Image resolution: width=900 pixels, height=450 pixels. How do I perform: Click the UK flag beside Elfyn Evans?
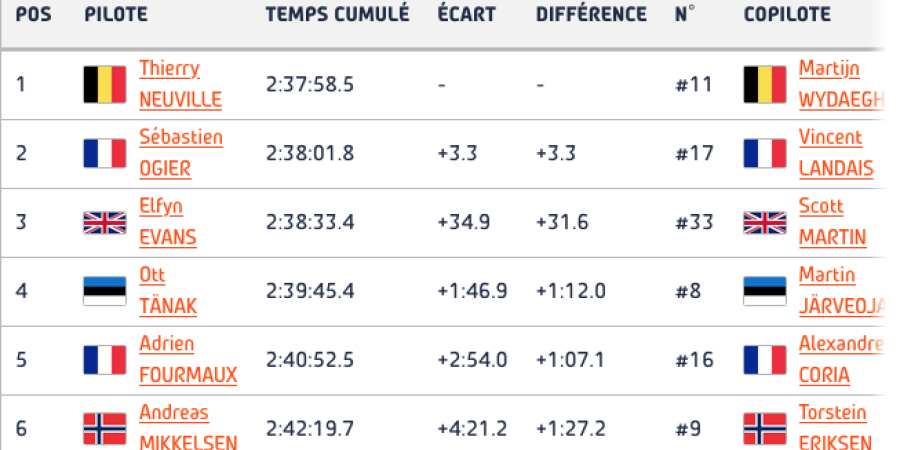104,222
